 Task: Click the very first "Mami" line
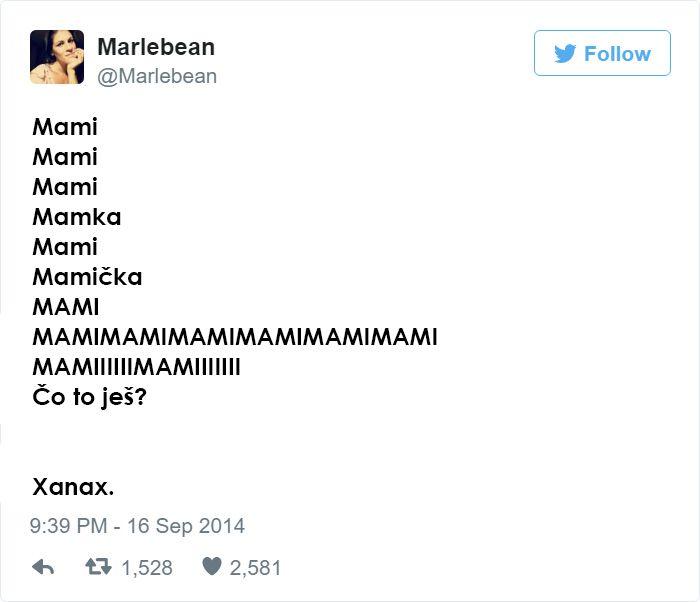[65, 127]
